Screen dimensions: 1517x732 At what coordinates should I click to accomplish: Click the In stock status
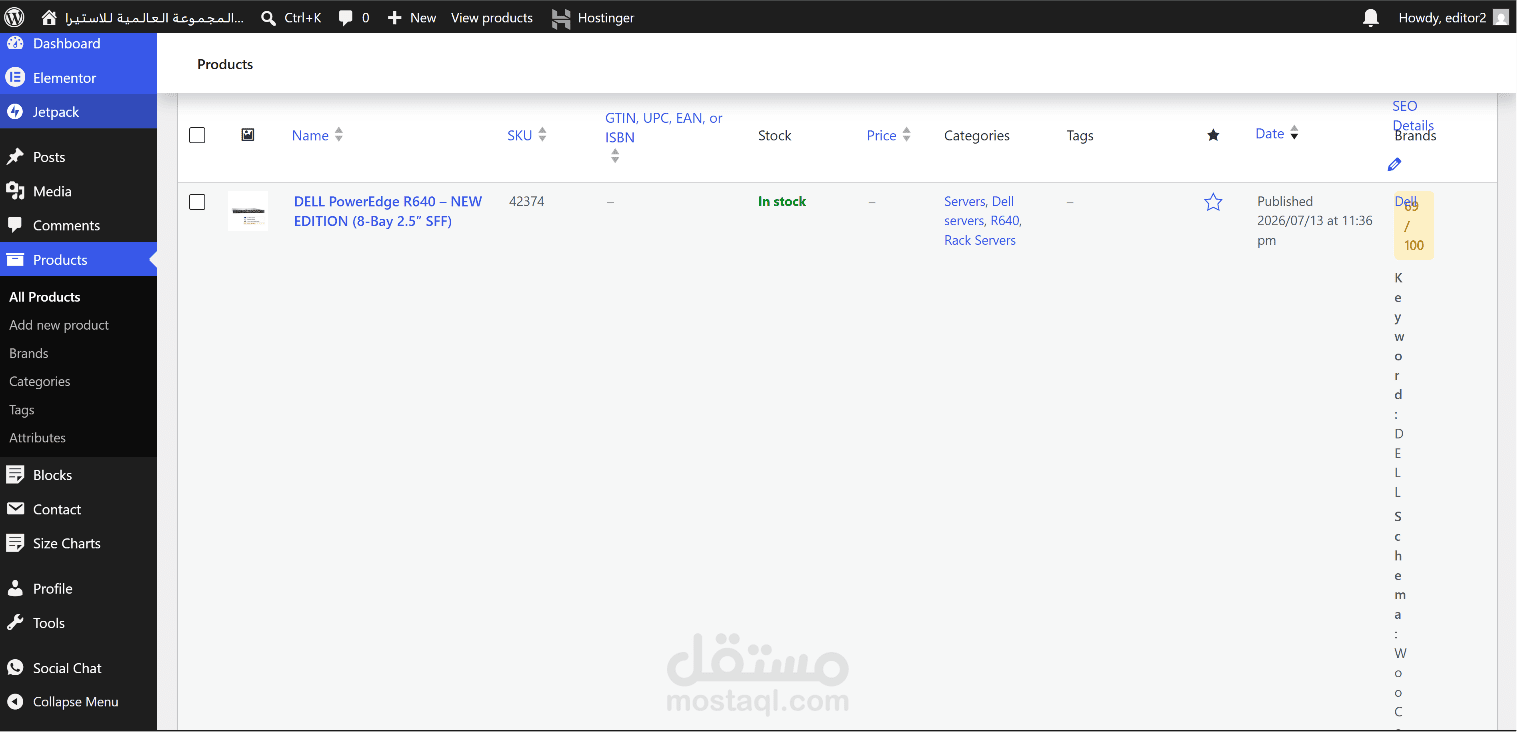[x=782, y=201]
